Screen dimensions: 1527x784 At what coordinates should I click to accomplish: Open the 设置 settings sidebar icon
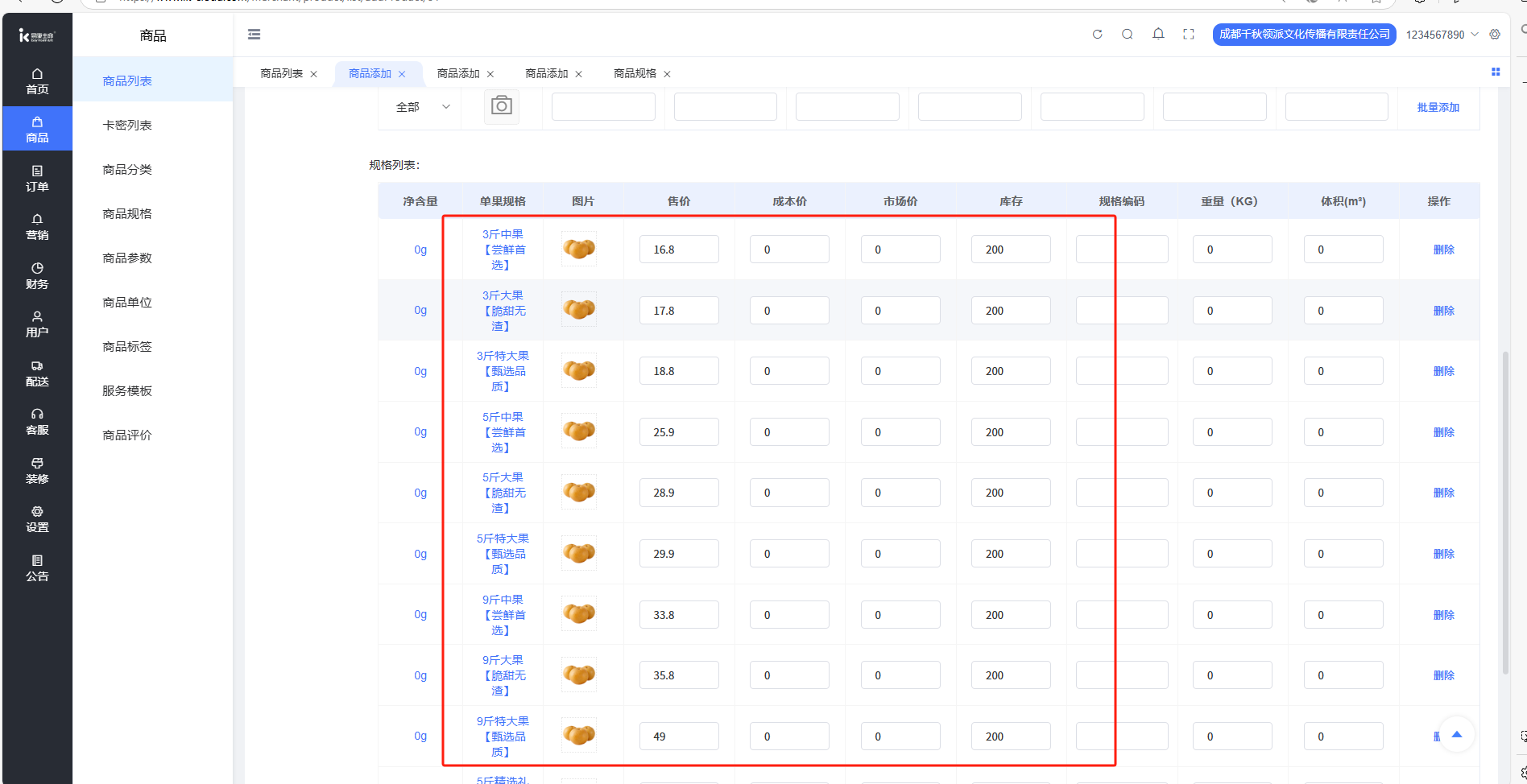click(37, 519)
